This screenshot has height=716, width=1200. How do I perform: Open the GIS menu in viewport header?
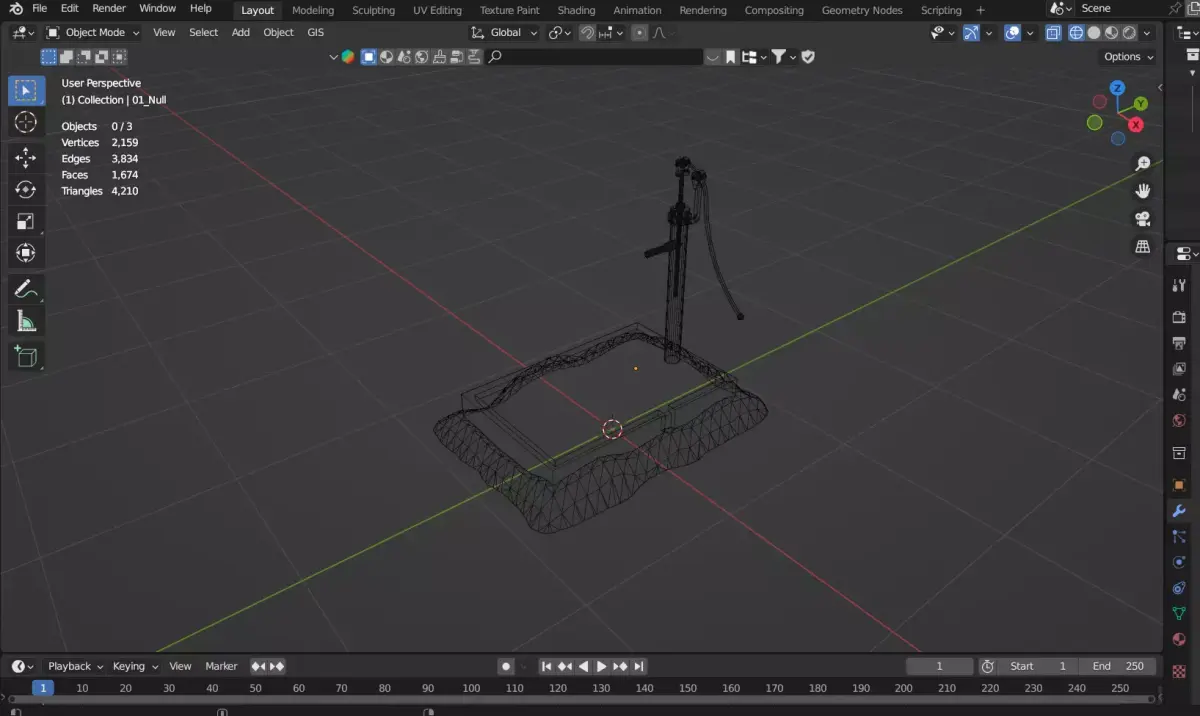(x=315, y=32)
